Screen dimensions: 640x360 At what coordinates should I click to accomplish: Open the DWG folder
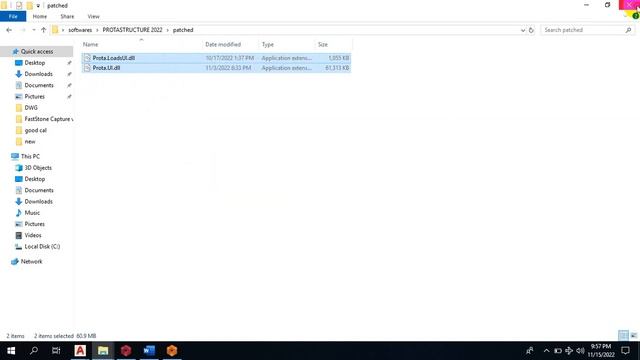coord(31,108)
